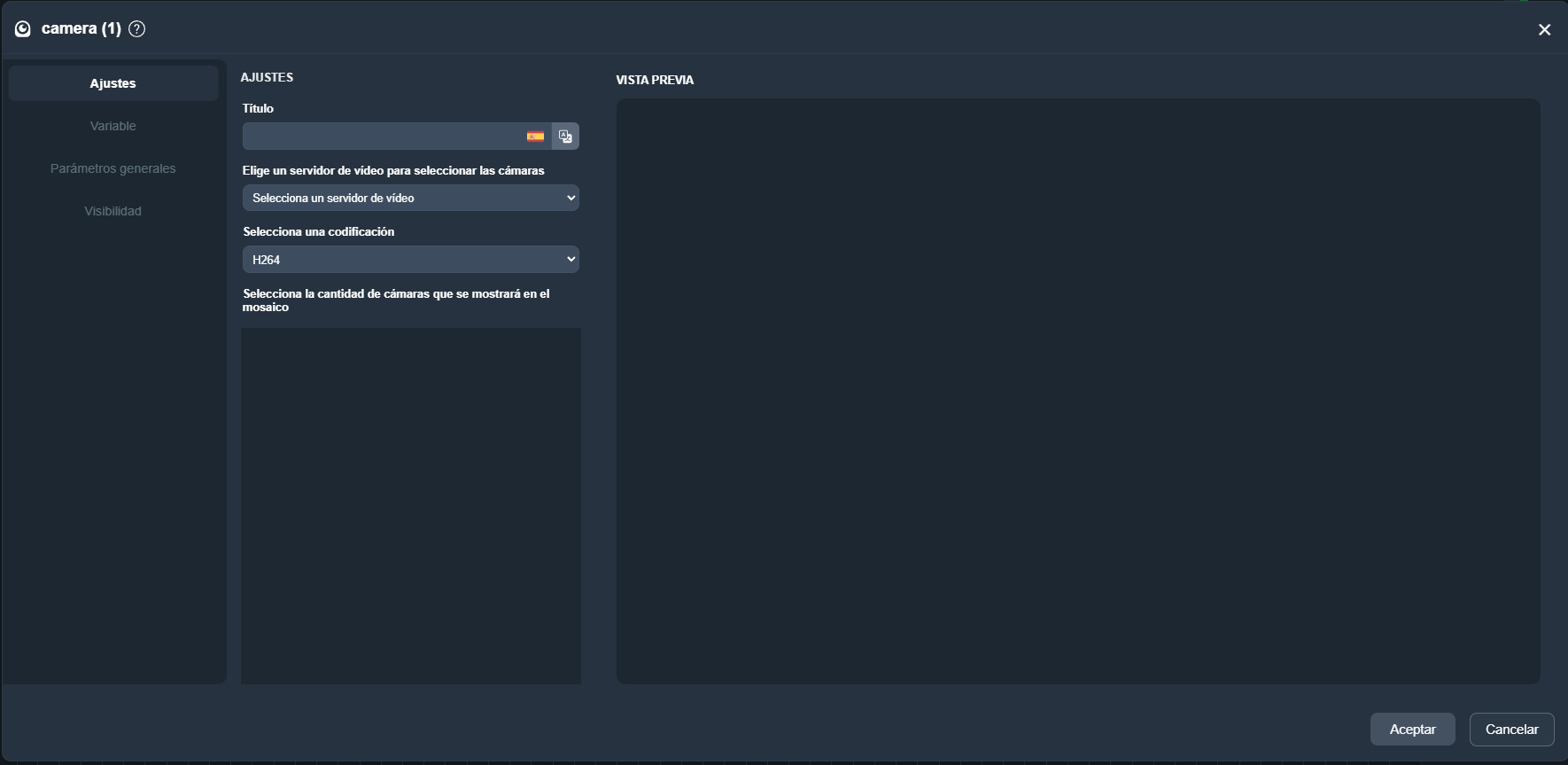The width and height of the screenshot is (1568, 765).
Task: Focus the Título text input field
Action: tap(383, 137)
